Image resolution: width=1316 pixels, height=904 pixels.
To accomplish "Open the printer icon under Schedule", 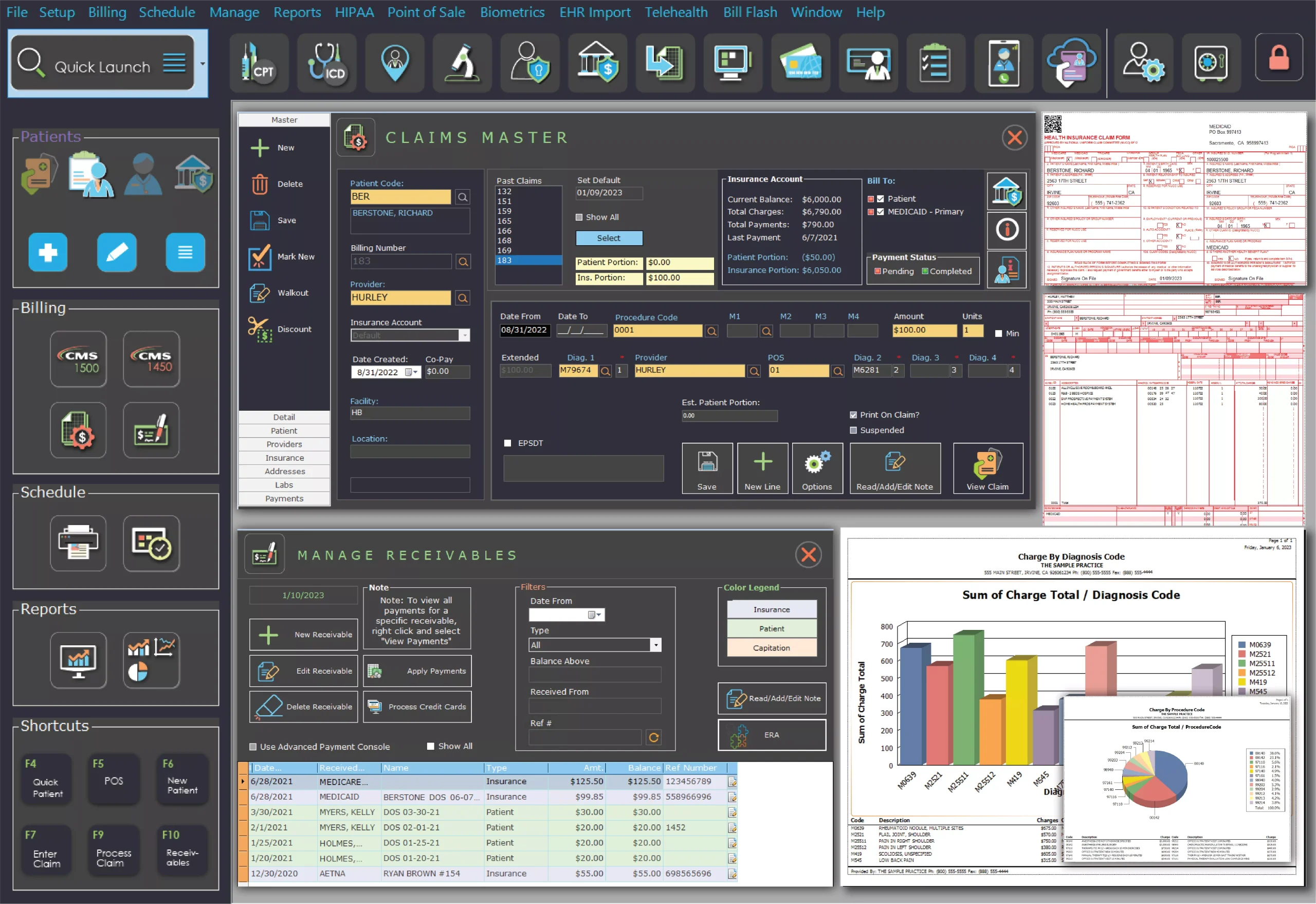I will [x=78, y=543].
